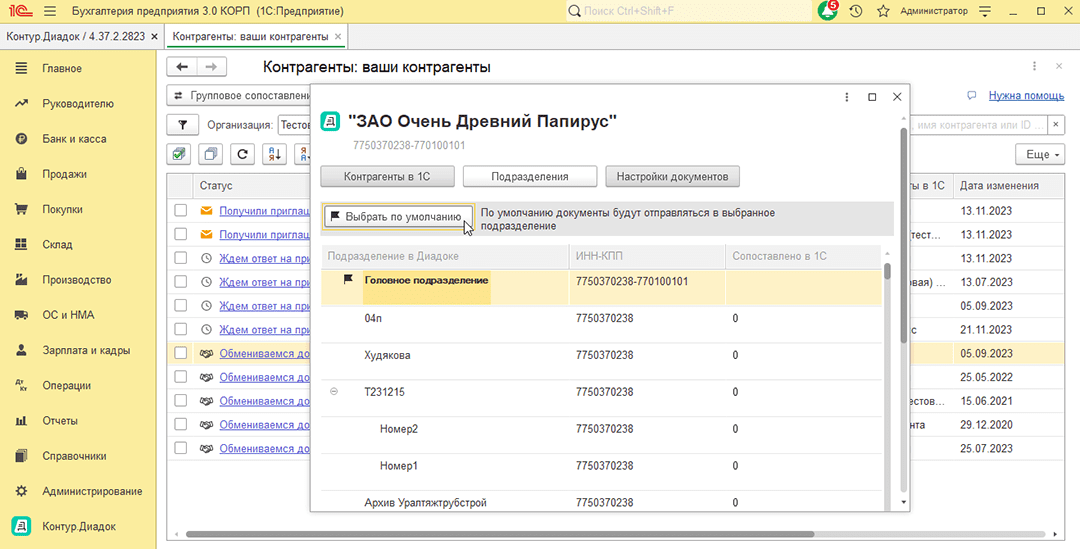
Task: Tick the checkbox for the 15.06.2021 row
Action: coord(180,400)
